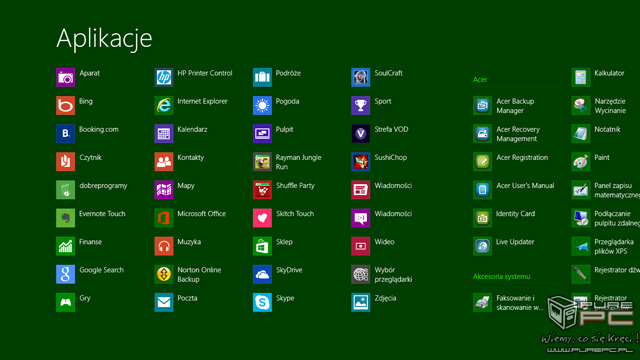Open the SushiChop game icon
Image resolution: width=640 pixels, height=360 pixels.
click(360, 162)
